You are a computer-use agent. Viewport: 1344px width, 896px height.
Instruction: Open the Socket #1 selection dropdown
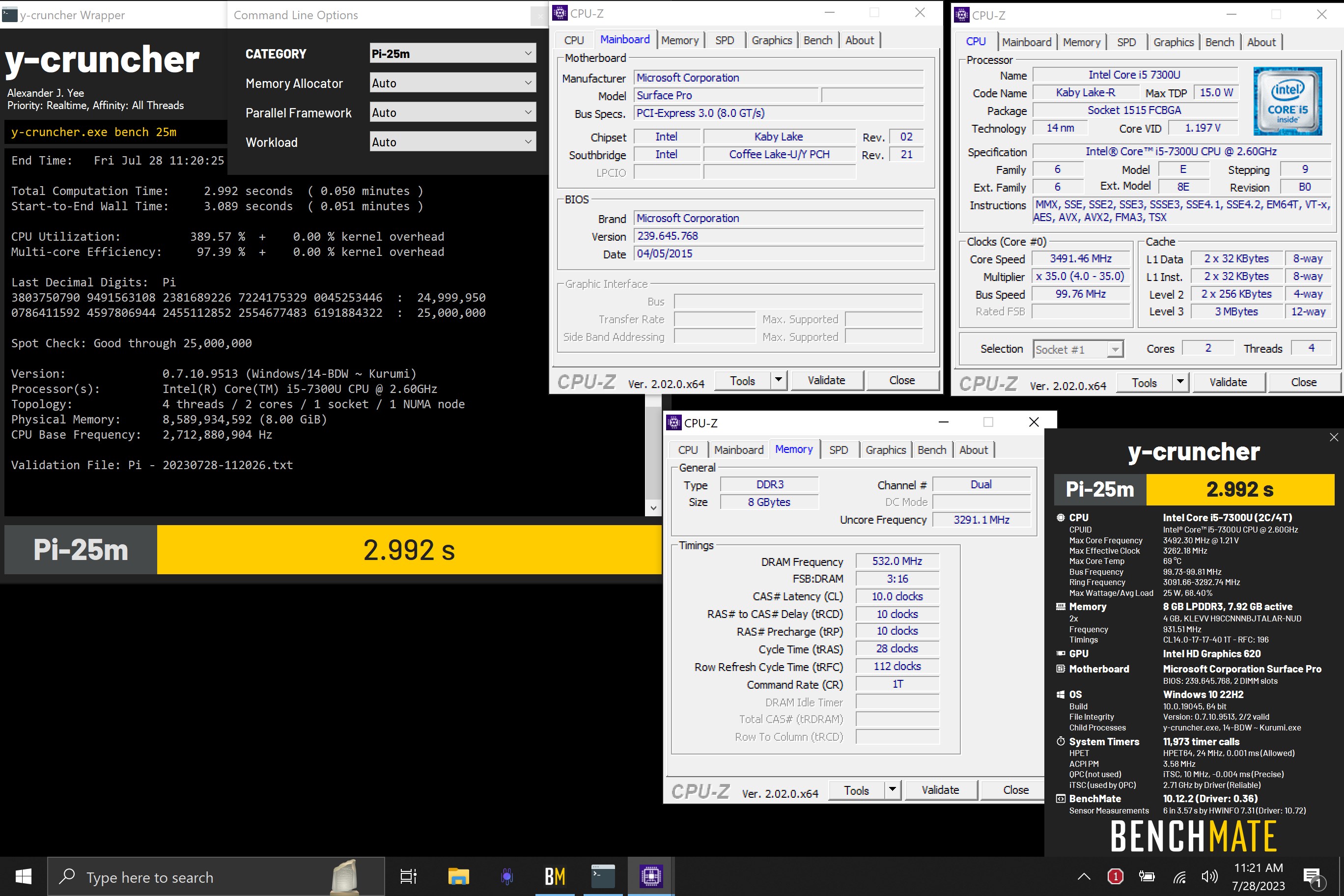pos(1078,349)
